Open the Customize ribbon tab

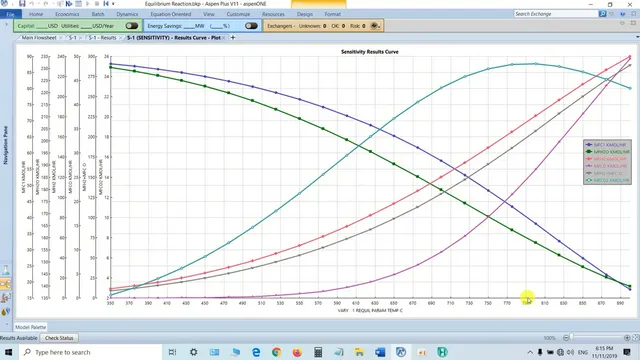click(x=238, y=14)
